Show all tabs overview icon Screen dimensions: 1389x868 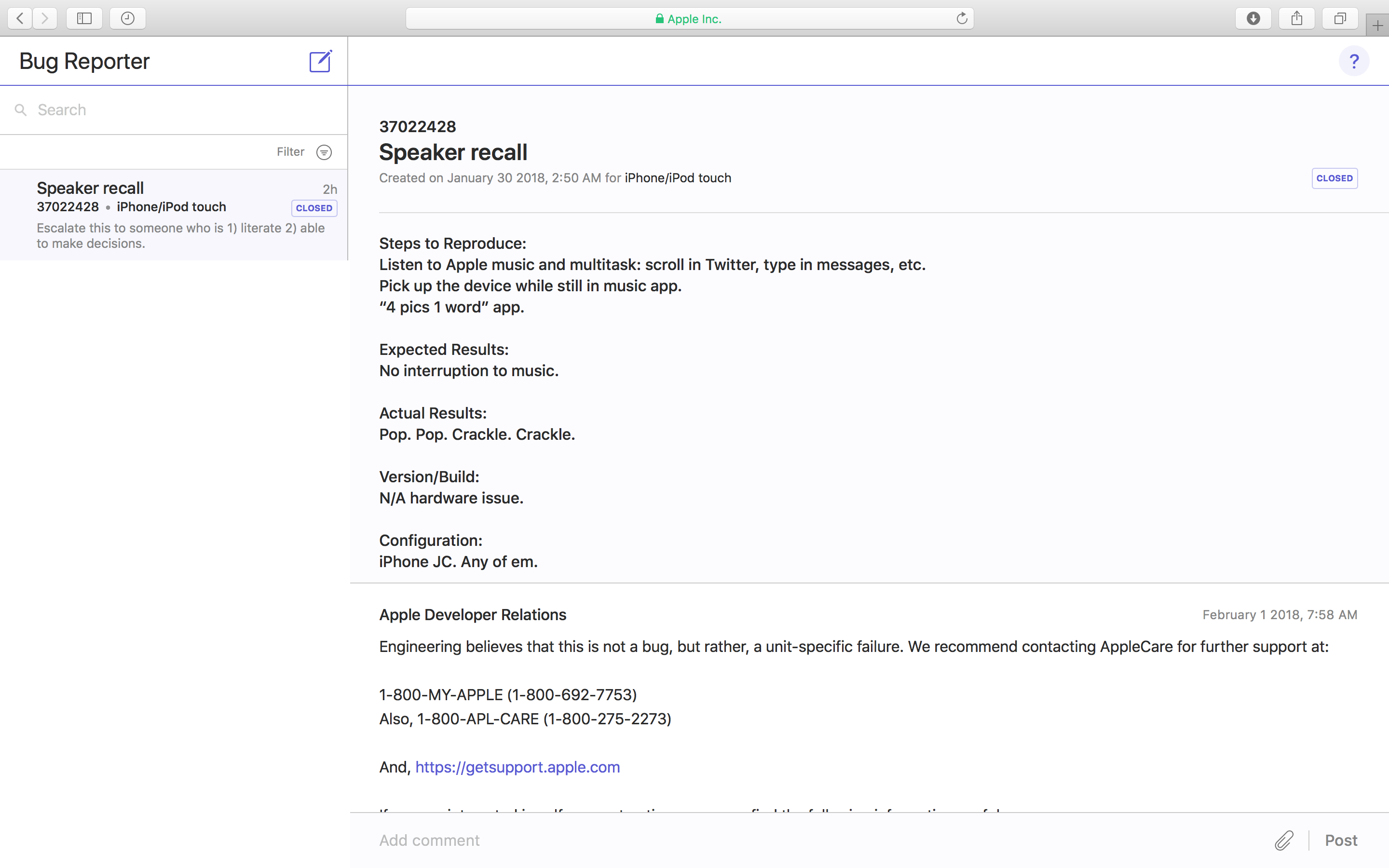point(1340,18)
